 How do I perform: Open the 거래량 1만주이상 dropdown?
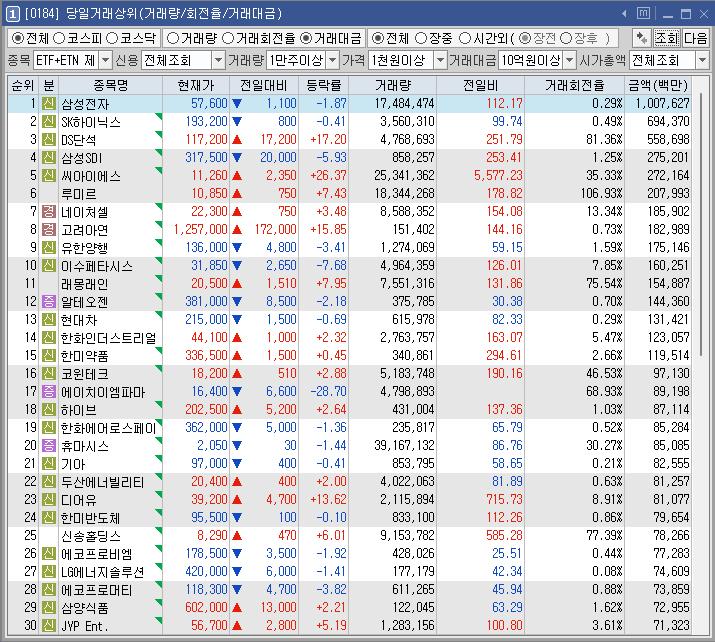click(333, 60)
